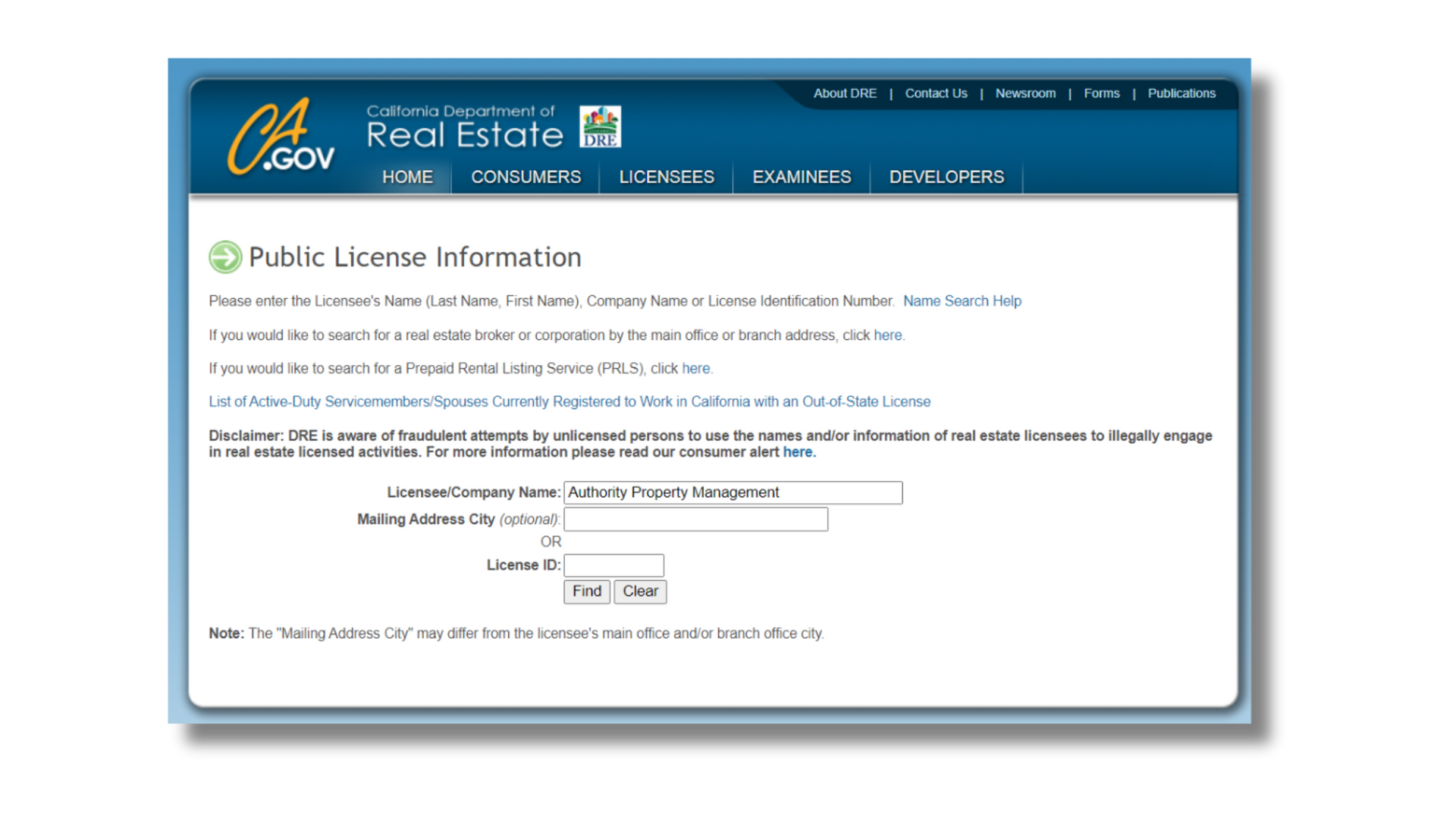The height and width of the screenshot is (821, 1456).
Task: Switch to the LICENSEES tab
Action: [x=666, y=177]
